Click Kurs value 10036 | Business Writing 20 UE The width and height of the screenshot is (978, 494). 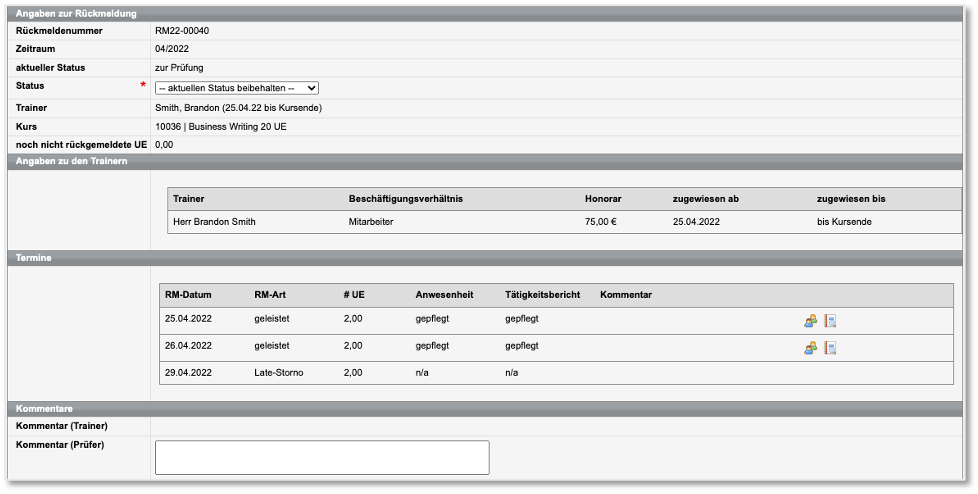tap(221, 127)
